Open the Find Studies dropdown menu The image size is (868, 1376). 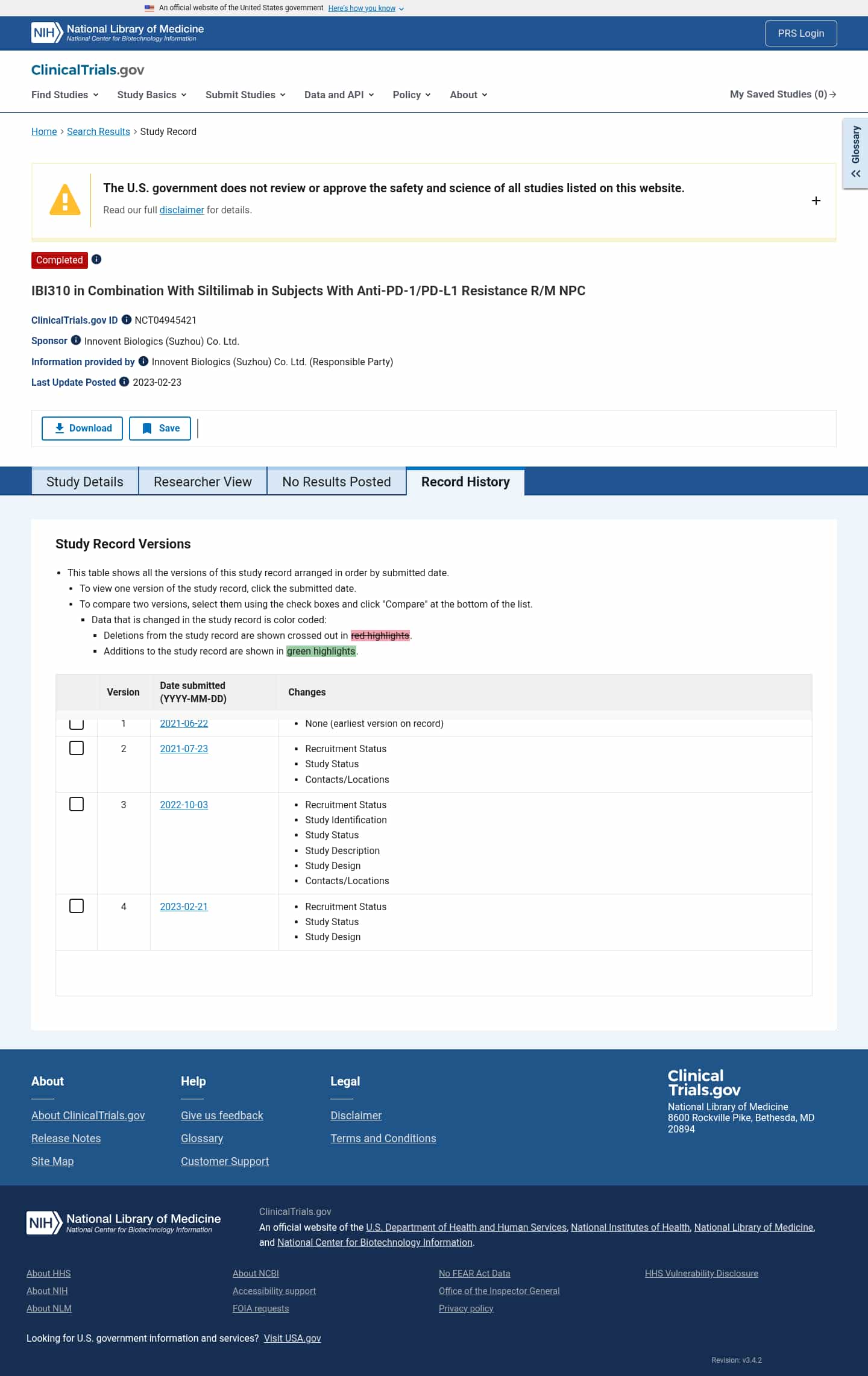tap(65, 95)
